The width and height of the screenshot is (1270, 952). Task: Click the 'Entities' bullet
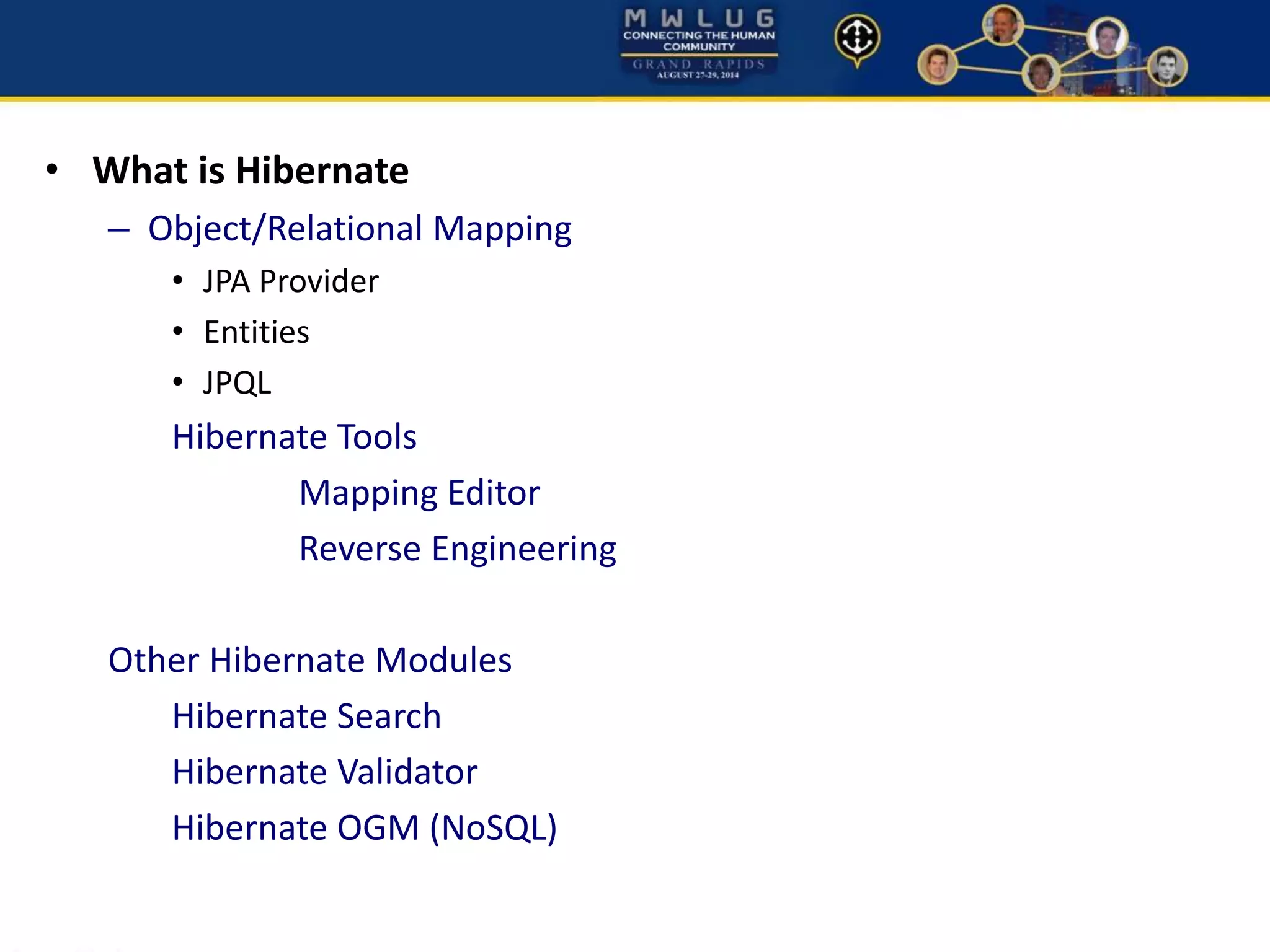point(256,332)
